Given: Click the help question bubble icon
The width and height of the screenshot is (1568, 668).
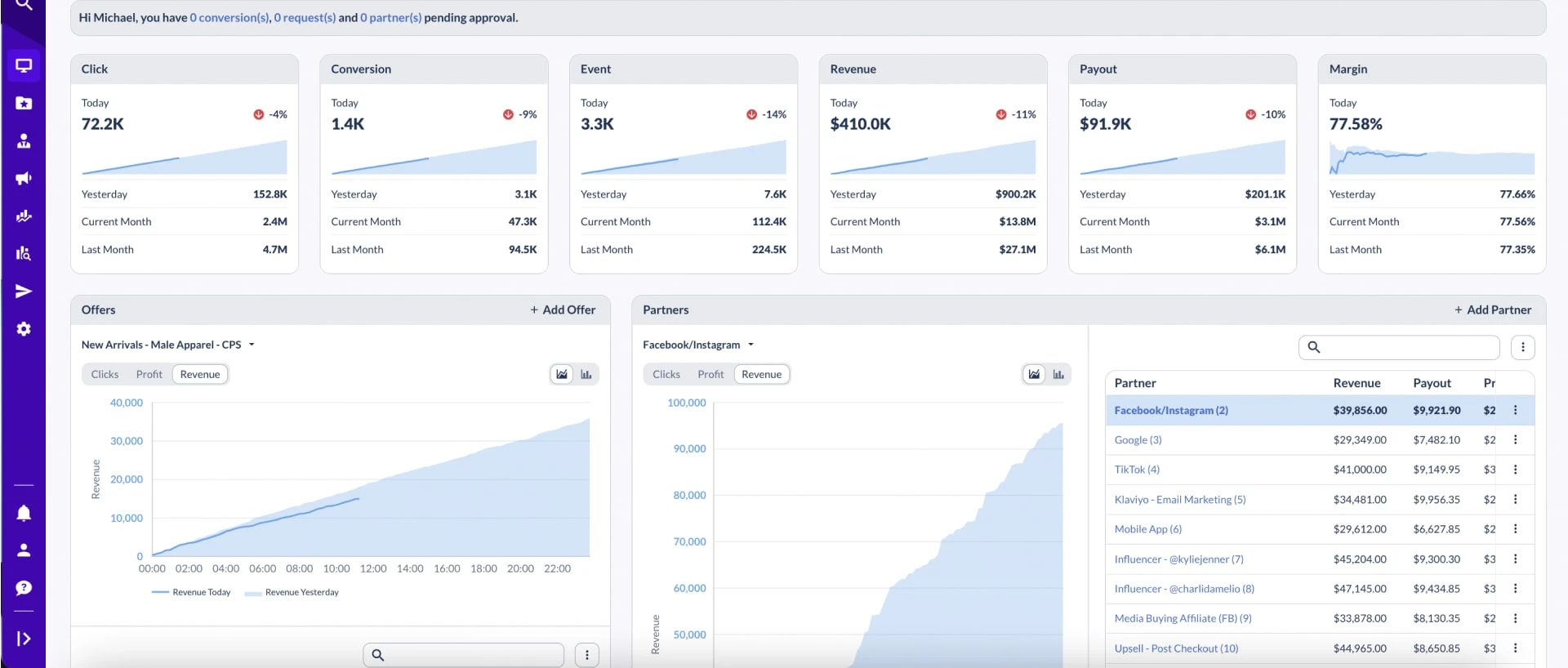Looking at the screenshot, I should 24,588.
